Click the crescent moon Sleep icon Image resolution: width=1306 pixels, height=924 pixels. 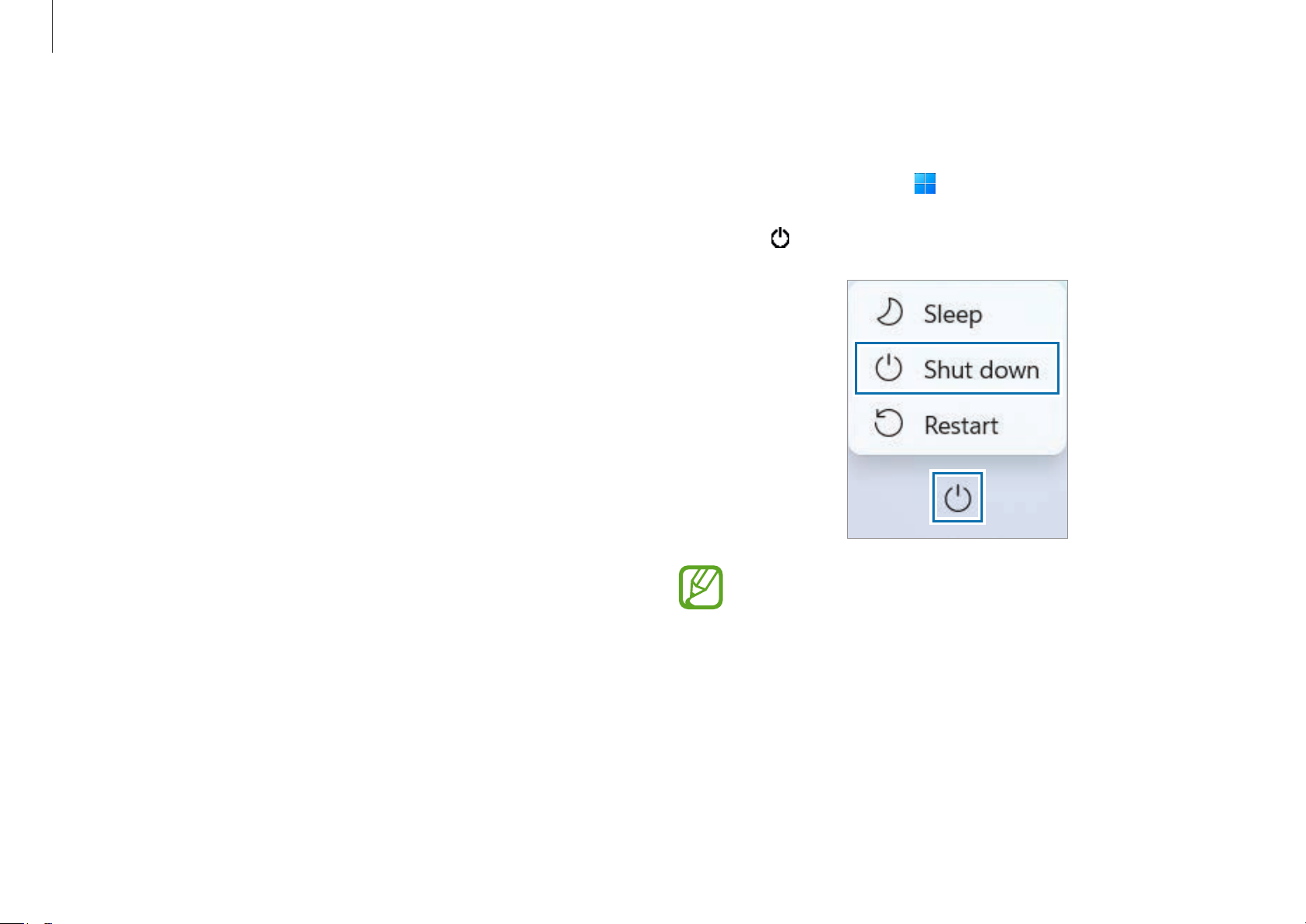pos(889,312)
